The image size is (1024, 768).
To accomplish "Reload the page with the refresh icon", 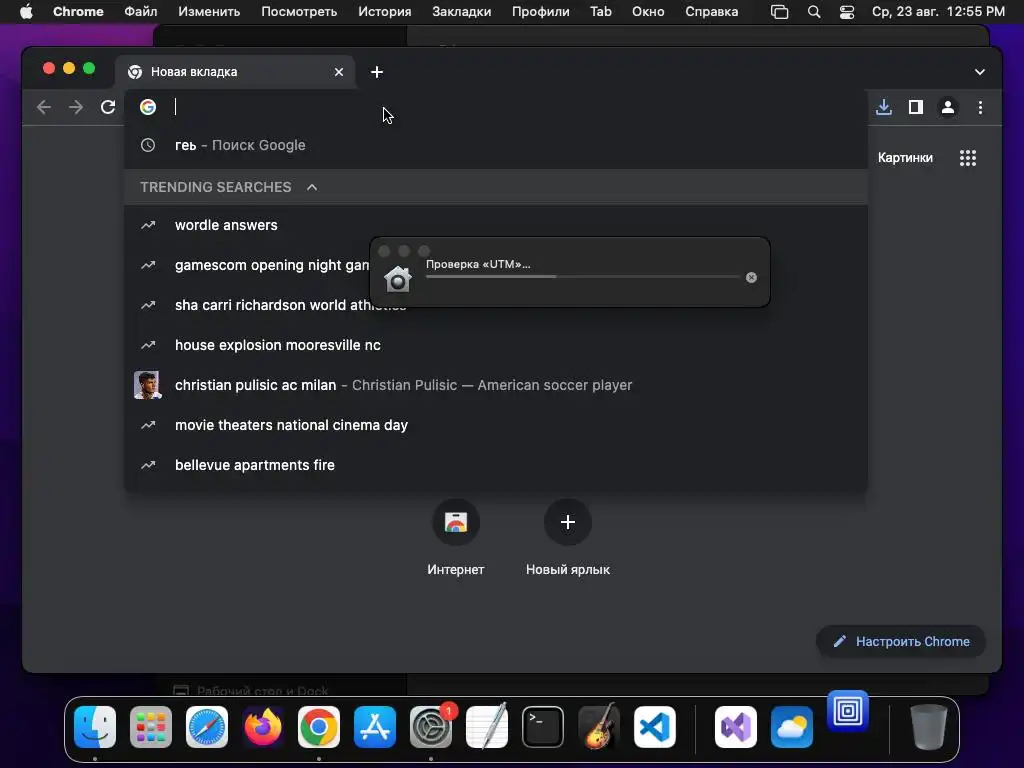I will (108, 107).
